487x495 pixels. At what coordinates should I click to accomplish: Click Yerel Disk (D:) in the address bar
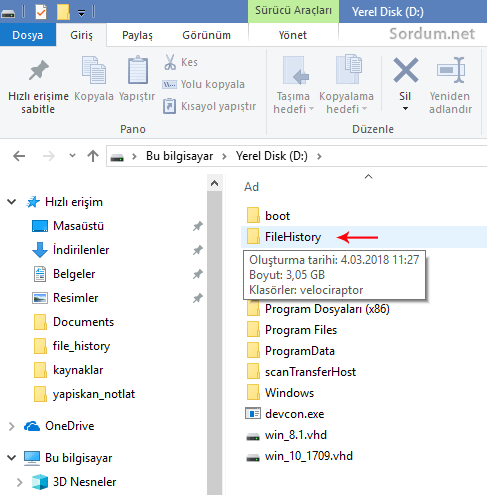pos(272,156)
